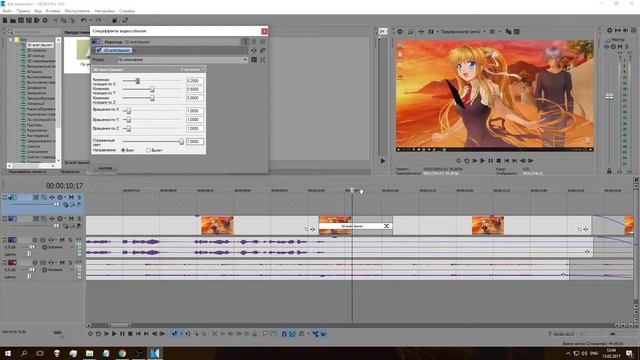Open preview quality dropdown in preview window

[x=484, y=31]
